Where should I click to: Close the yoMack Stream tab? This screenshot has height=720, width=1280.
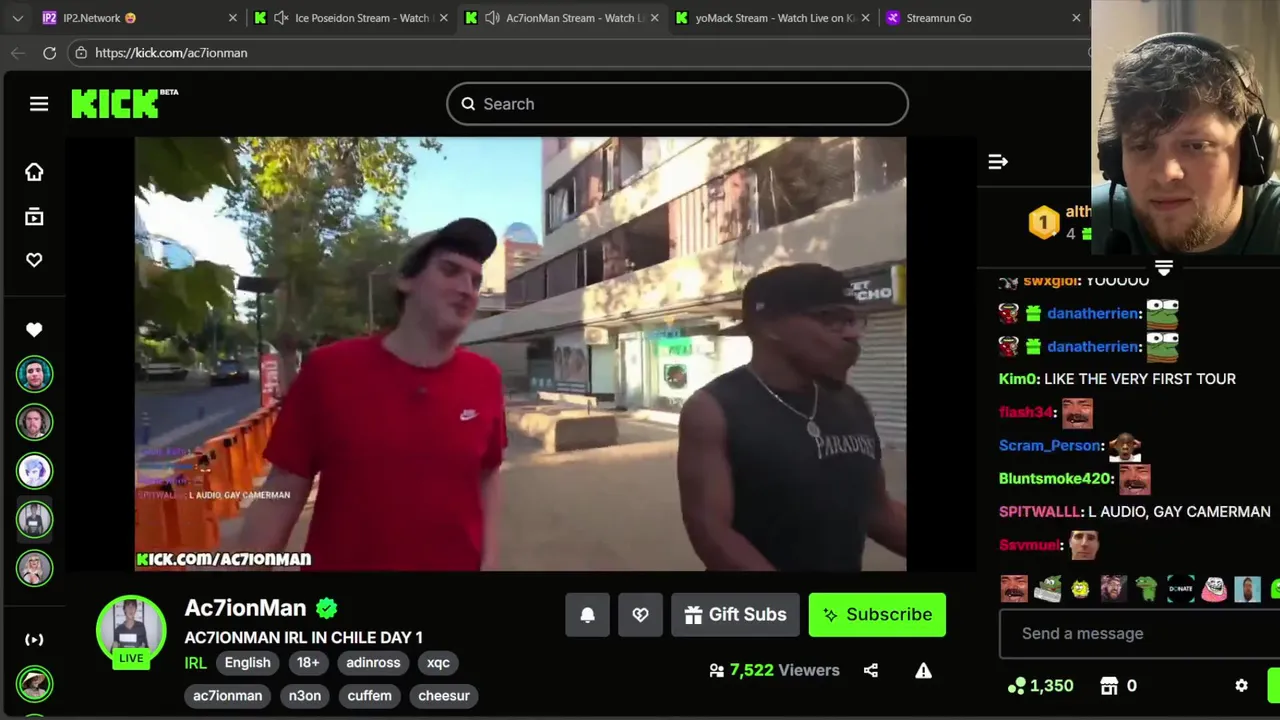(x=865, y=18)
